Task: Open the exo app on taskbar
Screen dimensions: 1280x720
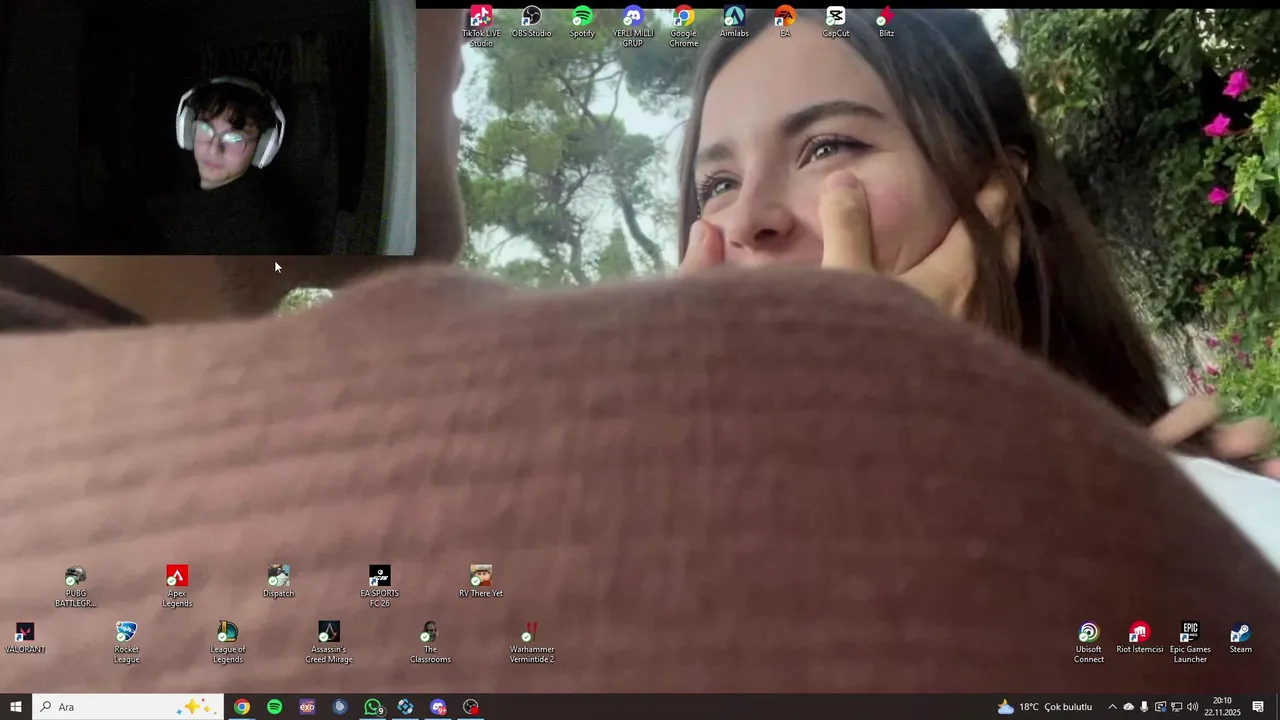Action: 307,707
